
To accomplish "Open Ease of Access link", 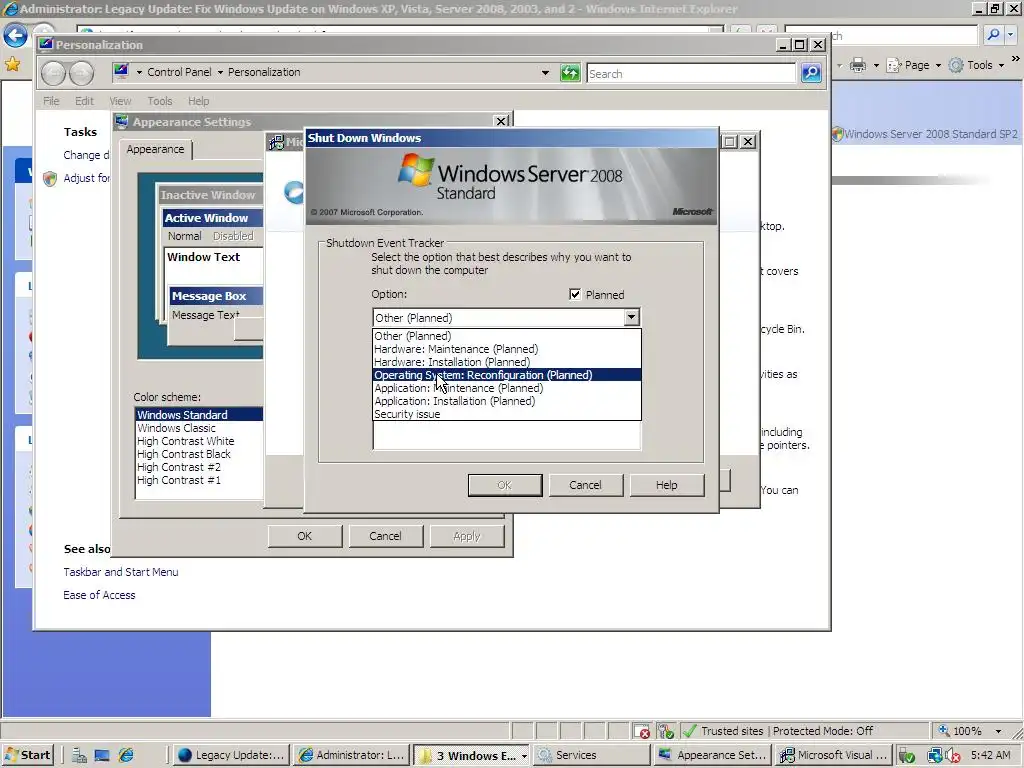I will pyautogui.click(x=99, y=595).
